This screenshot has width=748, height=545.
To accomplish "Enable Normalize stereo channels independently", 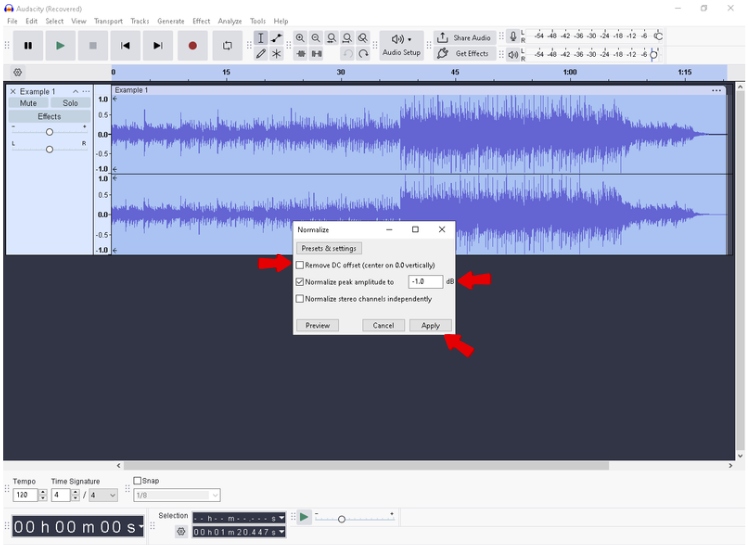I will (300, 299).
